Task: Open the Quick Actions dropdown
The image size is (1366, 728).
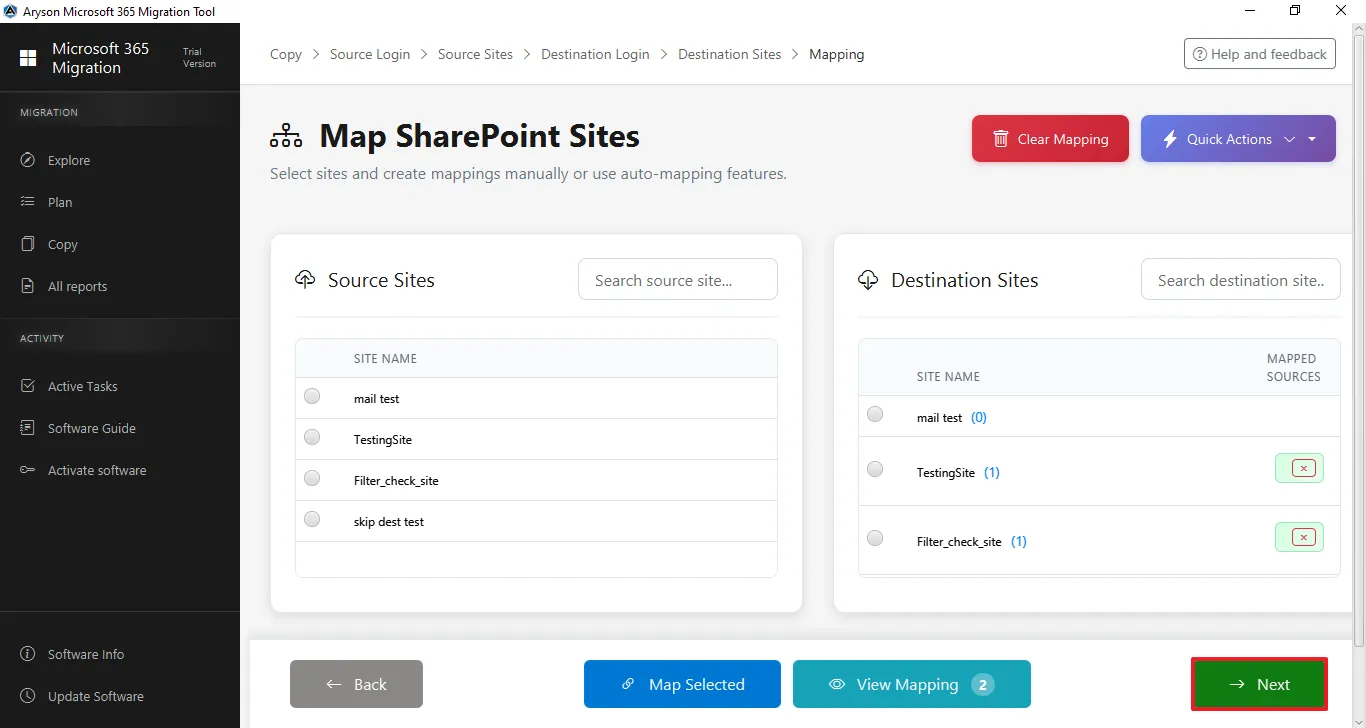Action: coord(1228,139)
